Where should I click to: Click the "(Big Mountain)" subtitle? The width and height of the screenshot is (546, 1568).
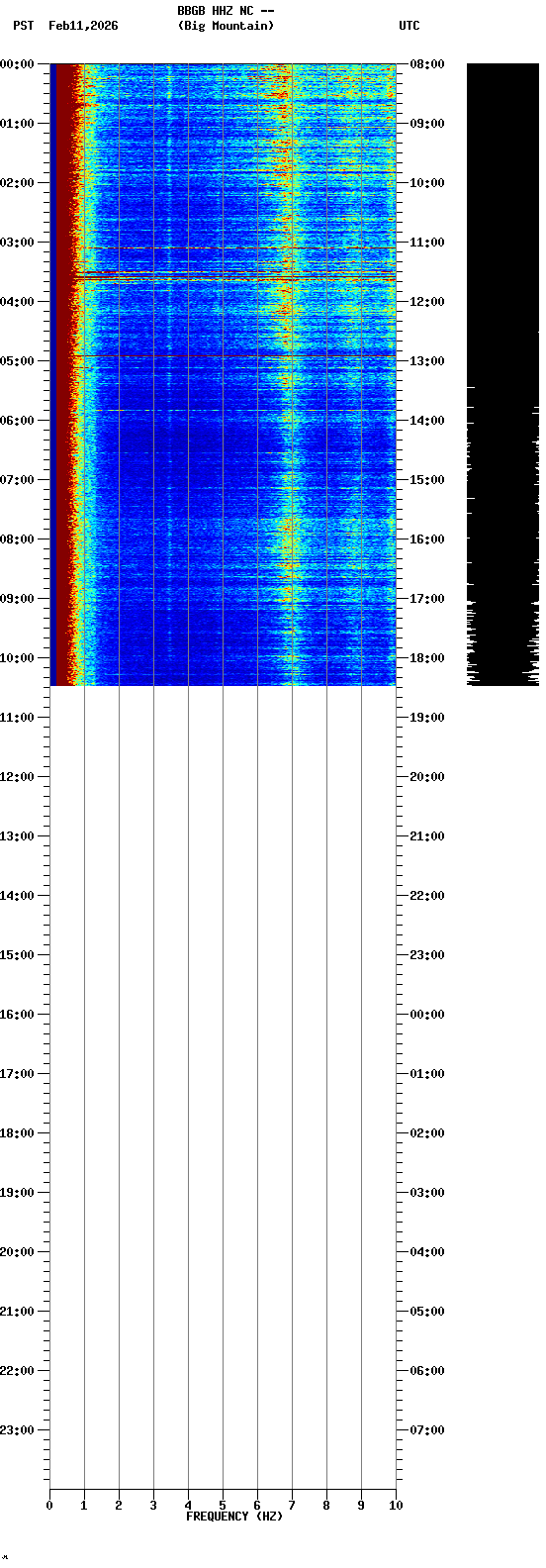point(226,26)
